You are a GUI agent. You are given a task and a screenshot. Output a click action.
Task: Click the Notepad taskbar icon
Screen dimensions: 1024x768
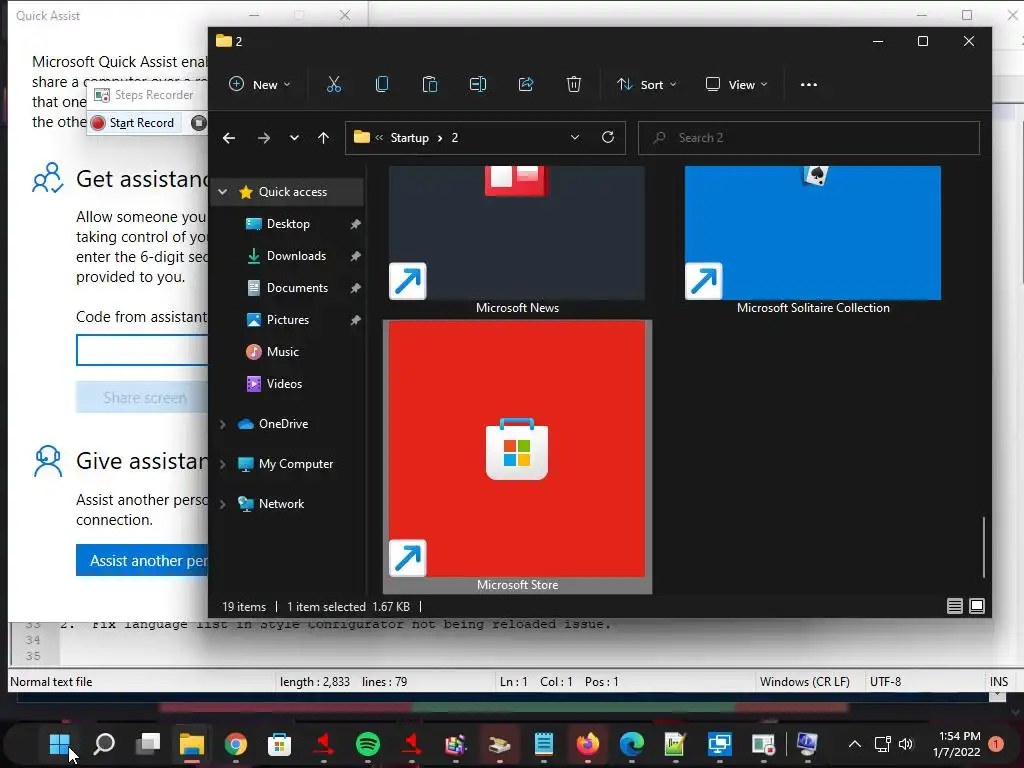pos(543,744)
